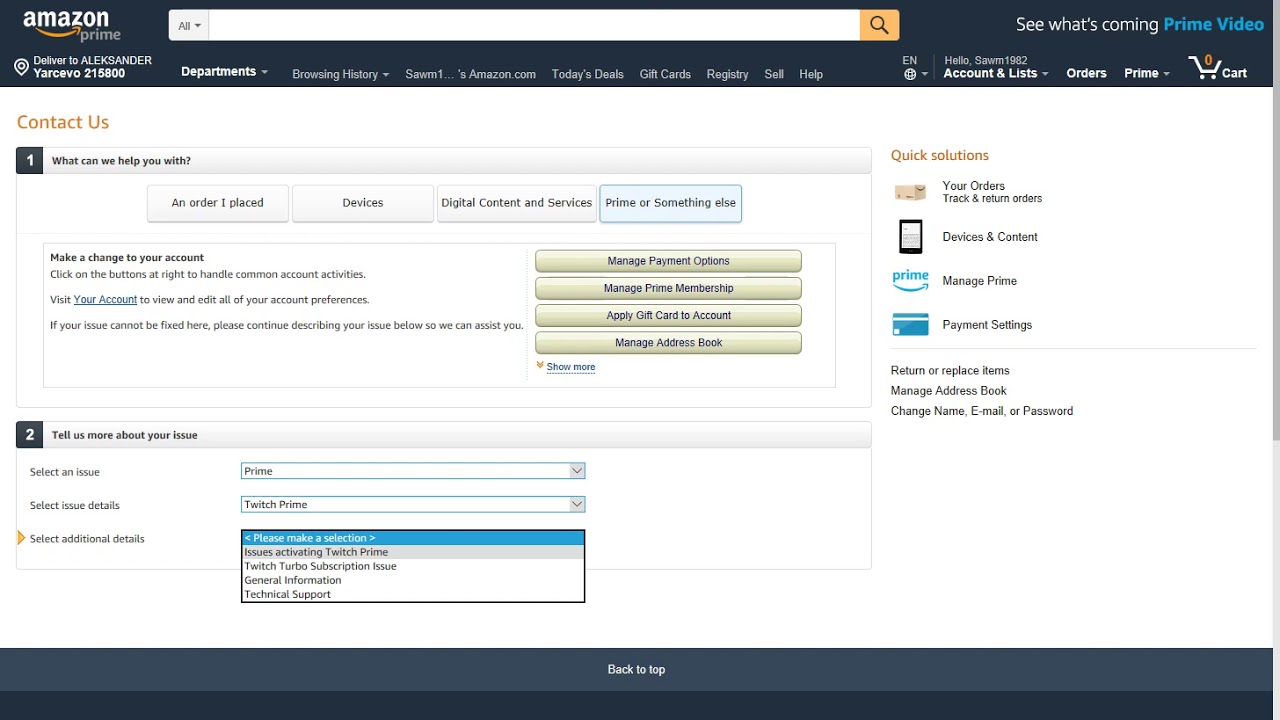Viewport: 1280px width, 720px height.
Task: Click the Manage Address Book button
Action: point(668,342)
